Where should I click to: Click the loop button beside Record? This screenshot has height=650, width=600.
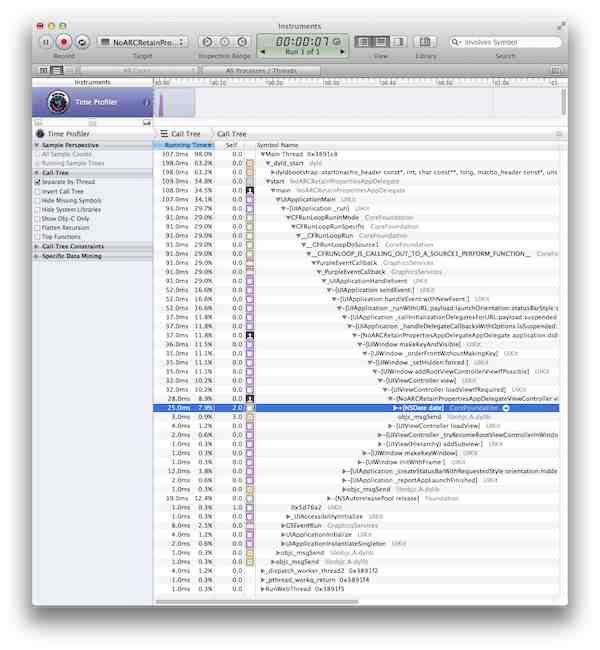tap(82, 42)
